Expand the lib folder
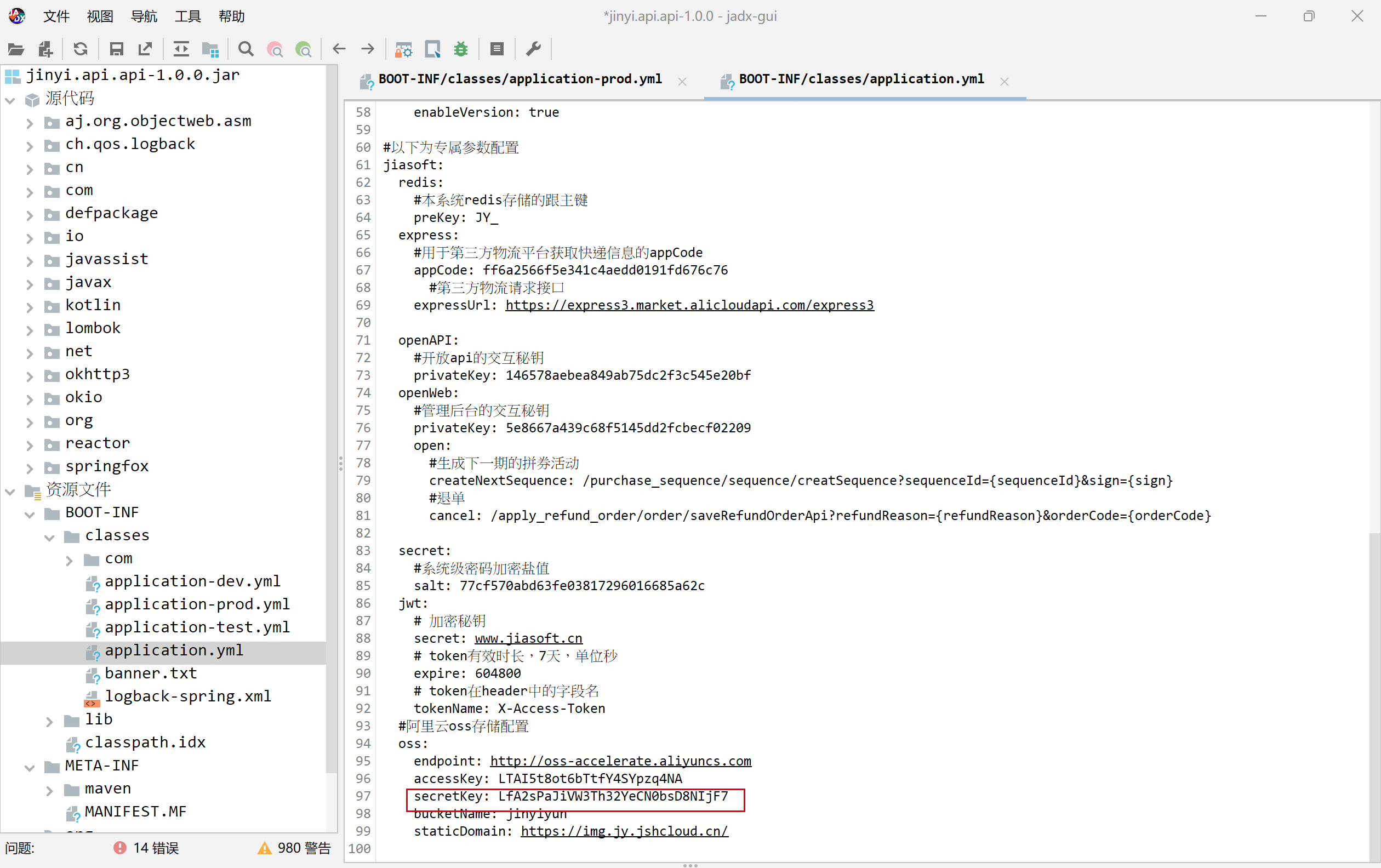This screenshot has width=1381, height=868. pyautogui.click(x=49, y=721)
